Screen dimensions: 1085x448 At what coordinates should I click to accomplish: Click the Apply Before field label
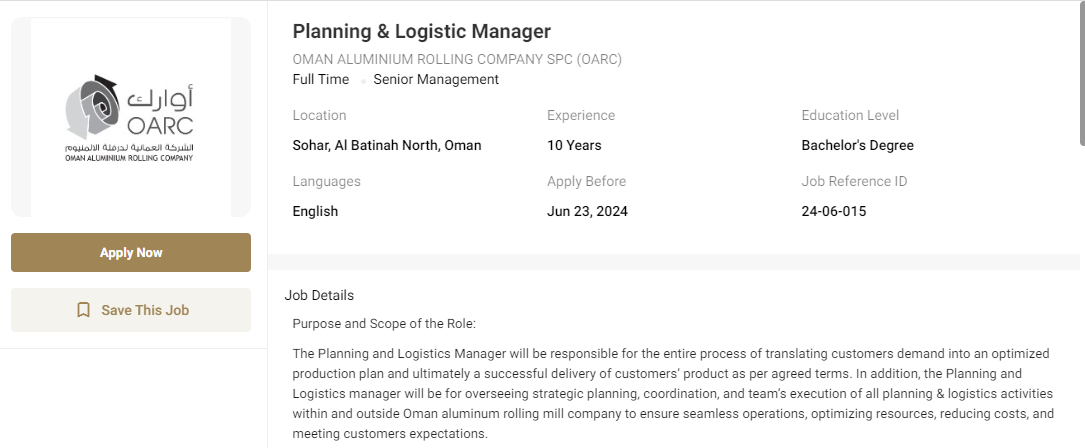point(587,181)
